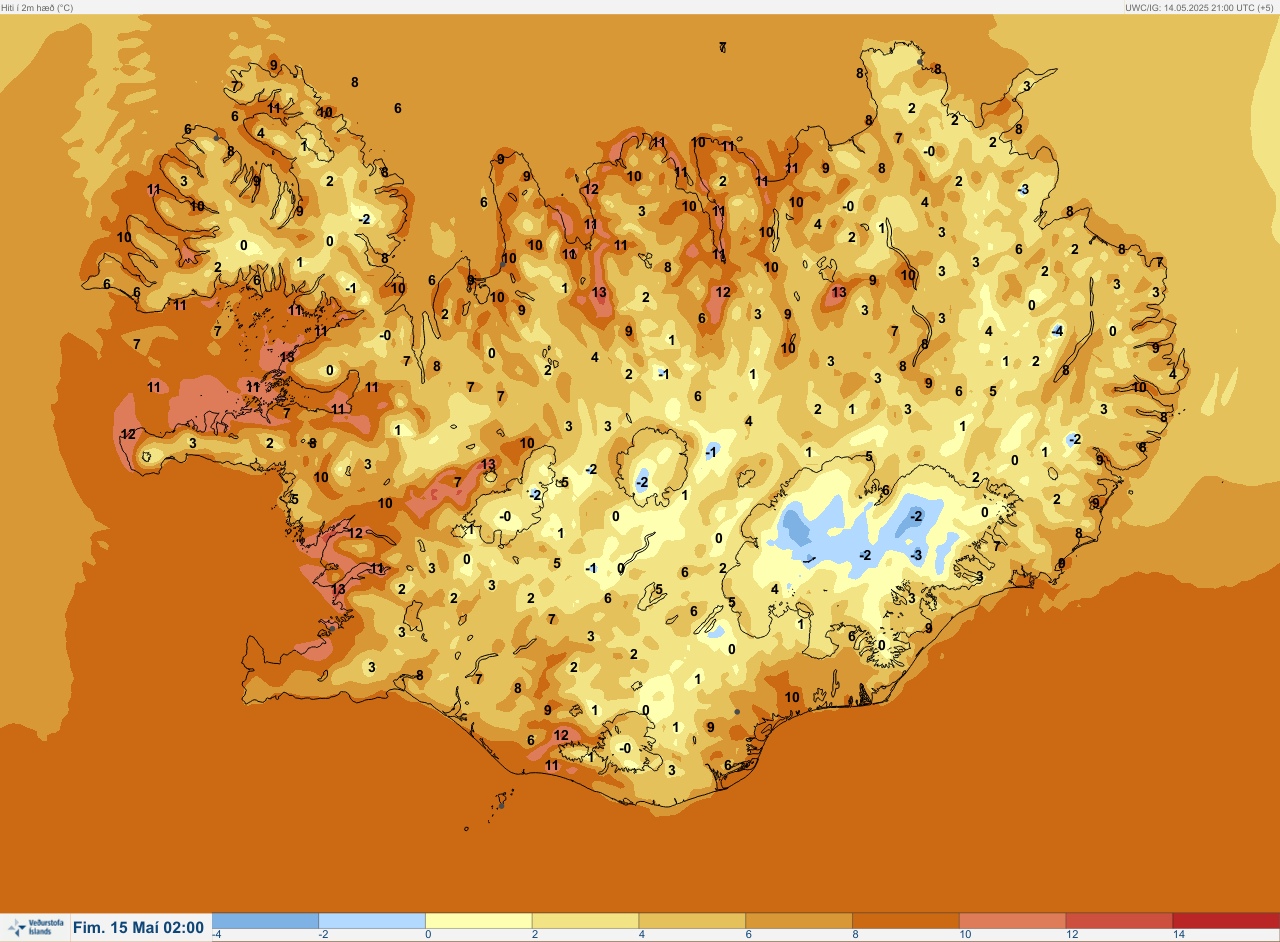Viewport: 1280px width, 942px height.
Task: Click the 'Fim. 15 Maí 02:00' forecast time label
Action: (x=138, y=928)
